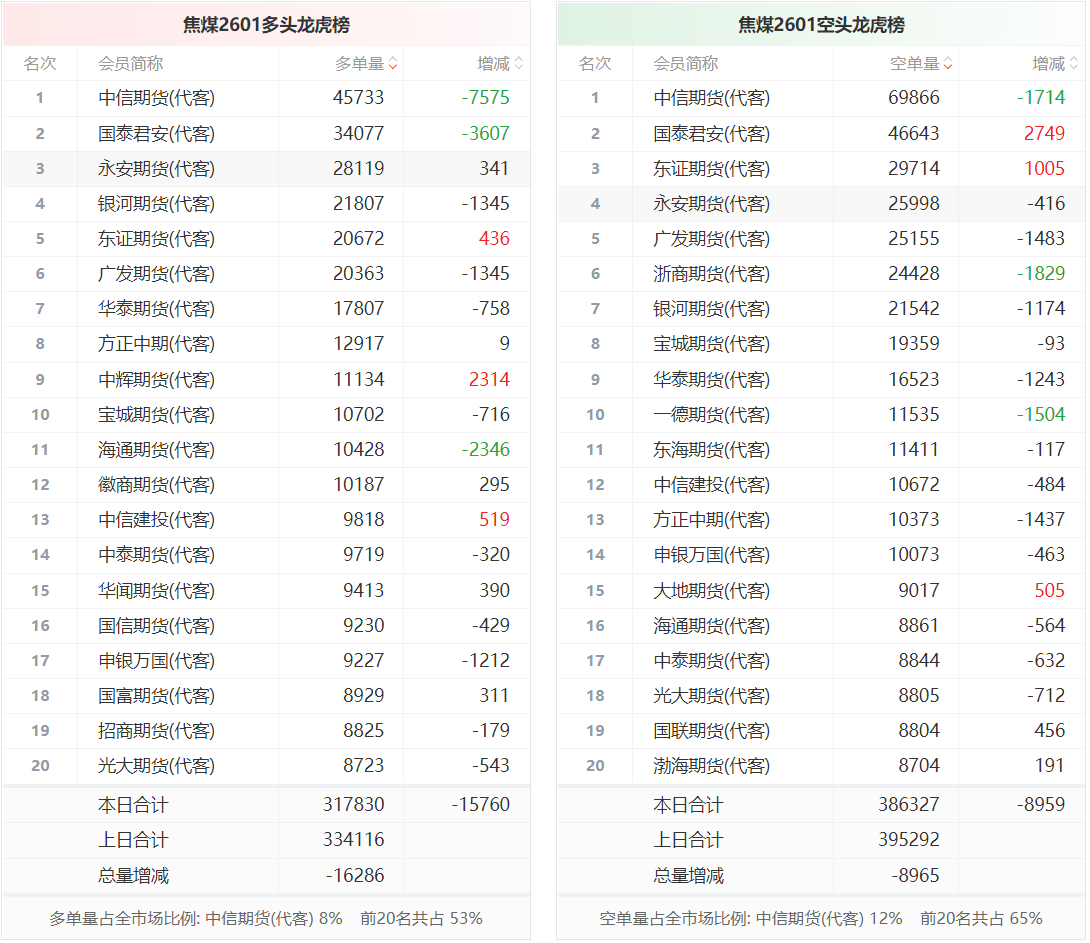Select 国泰君安(代客) in short table
This screenshot has height=943, width=1090.
(712, 133)
